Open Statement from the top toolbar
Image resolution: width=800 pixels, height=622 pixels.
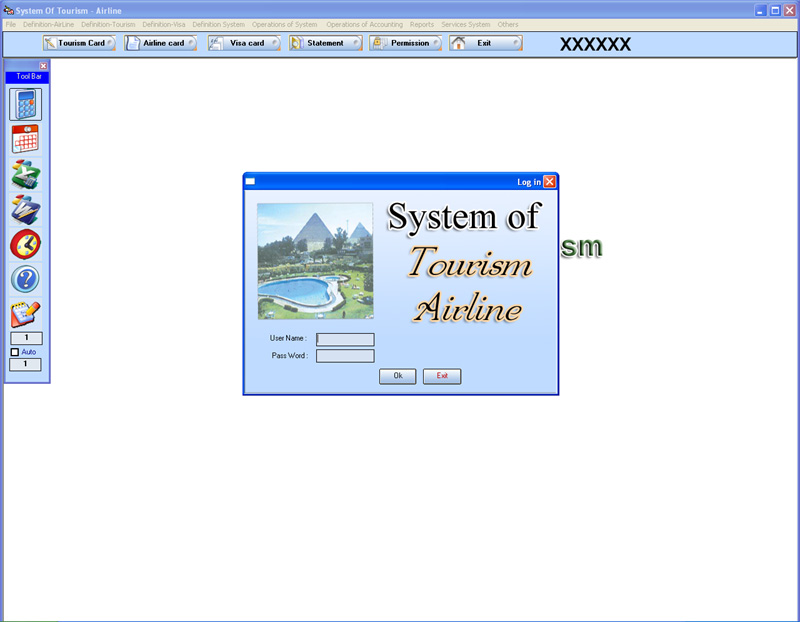click(x=325, y=43)
